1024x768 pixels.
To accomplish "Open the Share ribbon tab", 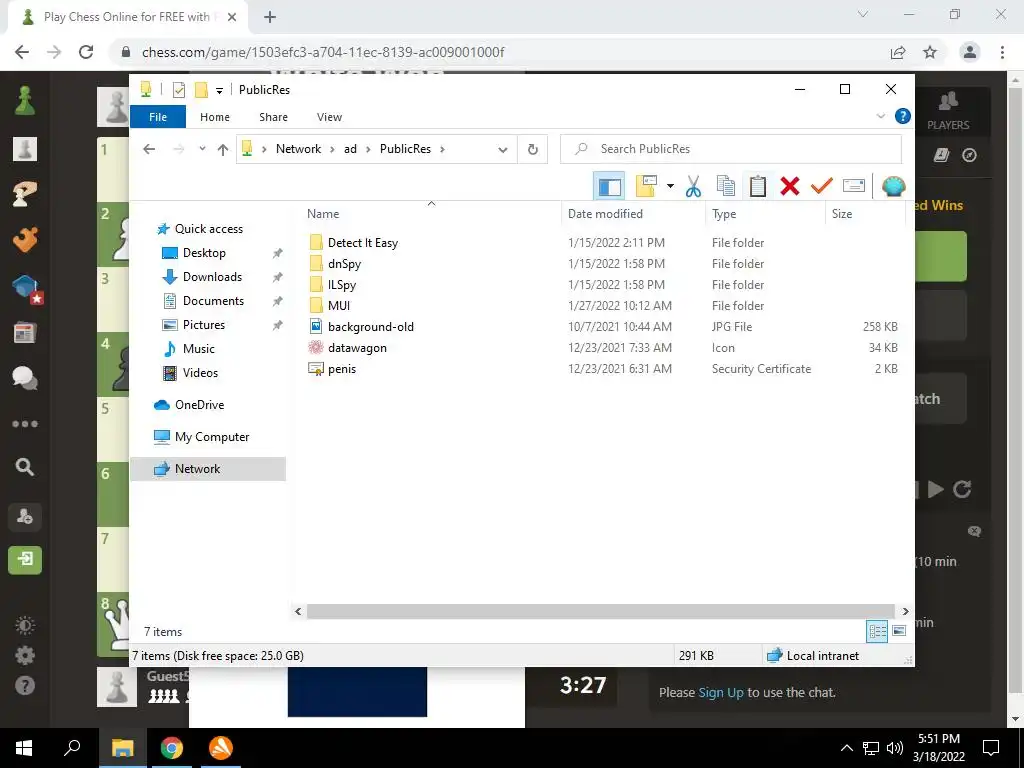I will point(273,117).
